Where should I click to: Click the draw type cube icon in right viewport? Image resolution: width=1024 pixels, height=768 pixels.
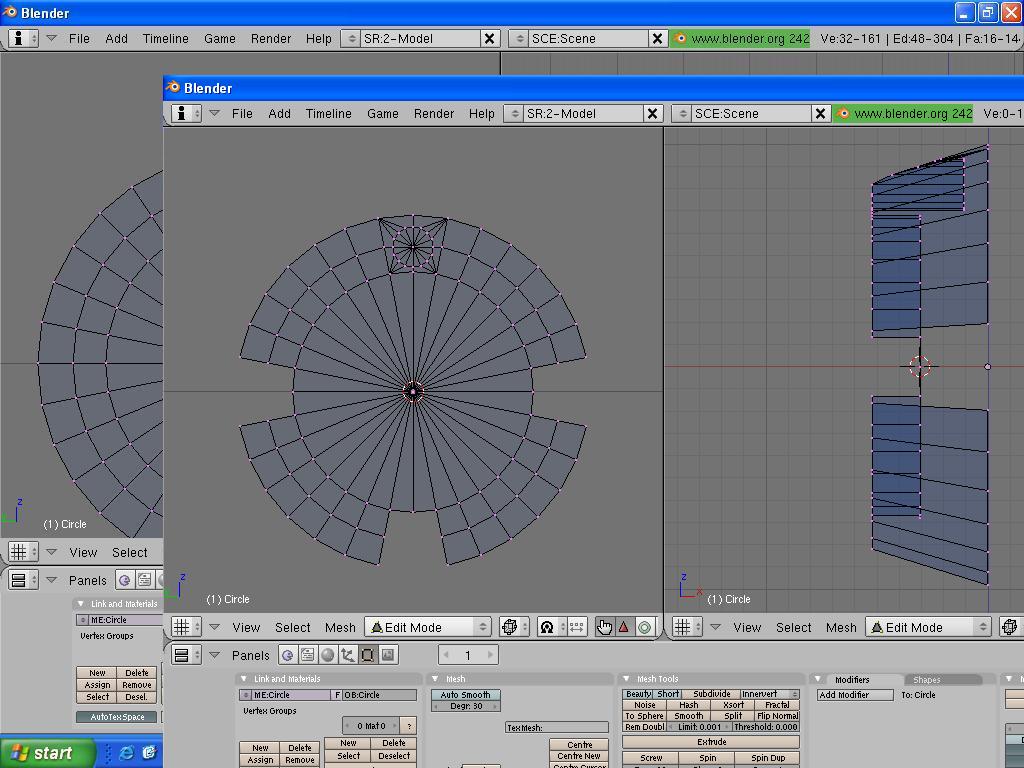coord(1010,628)
